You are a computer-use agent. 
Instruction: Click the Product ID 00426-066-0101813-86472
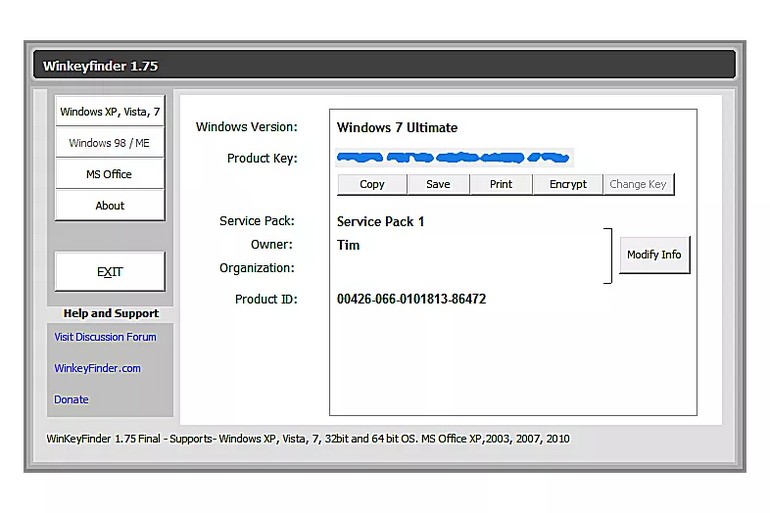[412, 299]
